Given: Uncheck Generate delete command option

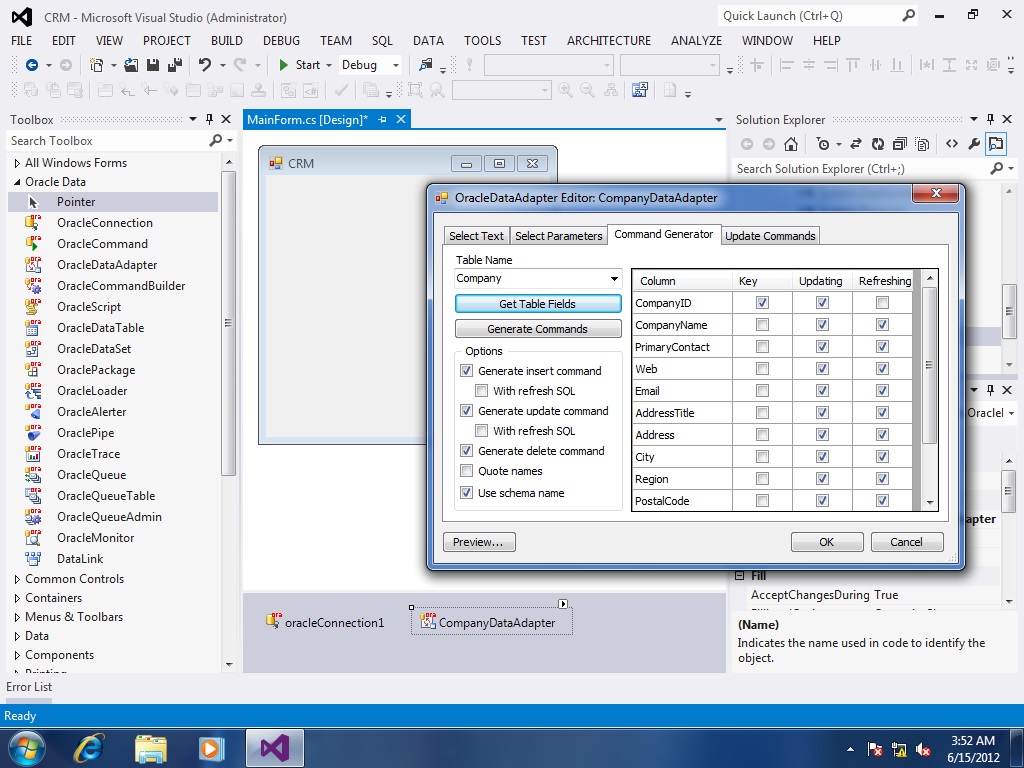Looking at the screenshot, I should point(466,451).
